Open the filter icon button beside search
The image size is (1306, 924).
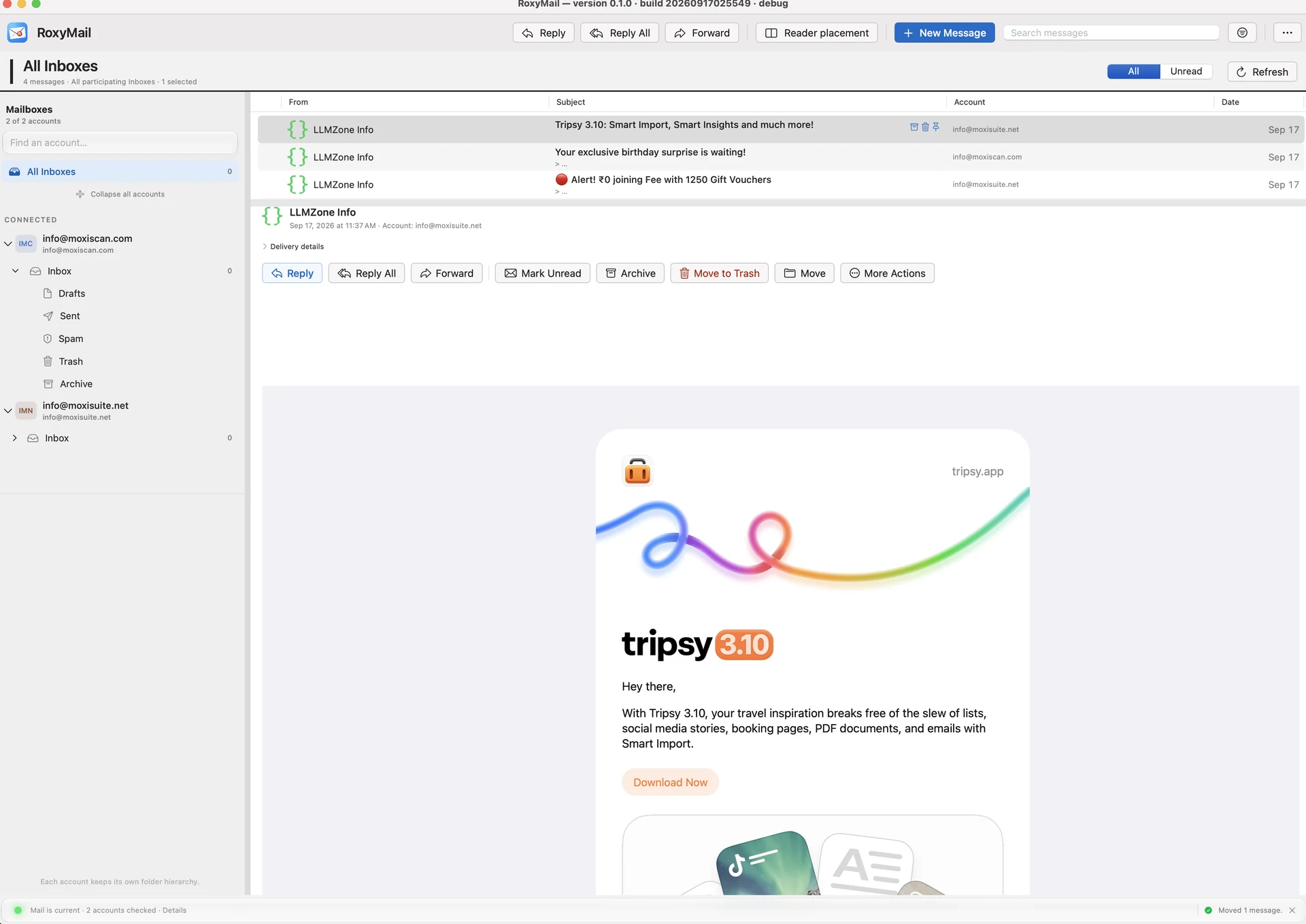tap(1242, 33)
